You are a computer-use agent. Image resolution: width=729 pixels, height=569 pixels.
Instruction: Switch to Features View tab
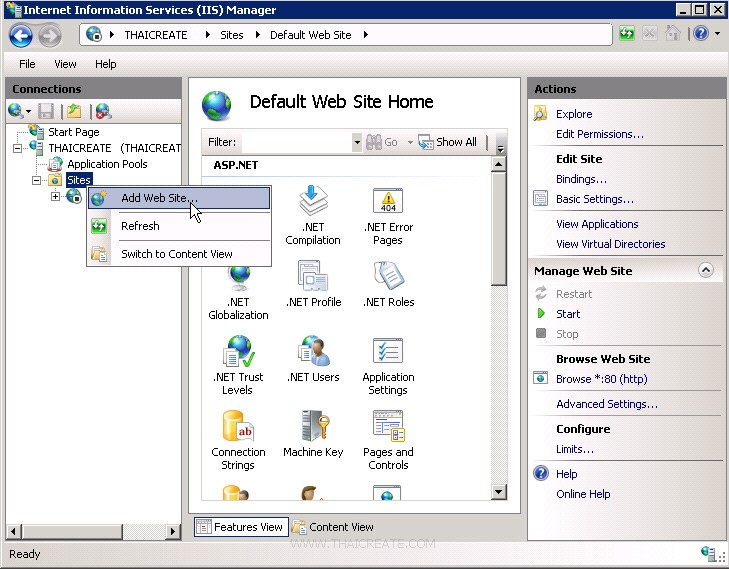[x=241, y=527]
